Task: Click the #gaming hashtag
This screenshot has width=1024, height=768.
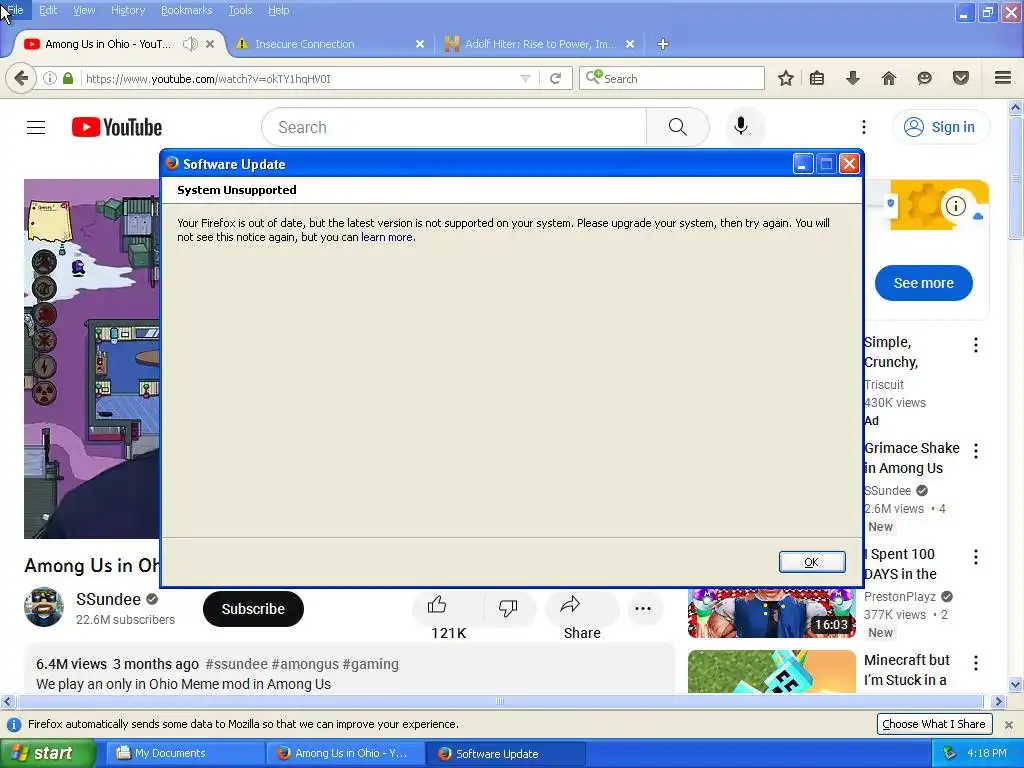Action: point(370,664)
